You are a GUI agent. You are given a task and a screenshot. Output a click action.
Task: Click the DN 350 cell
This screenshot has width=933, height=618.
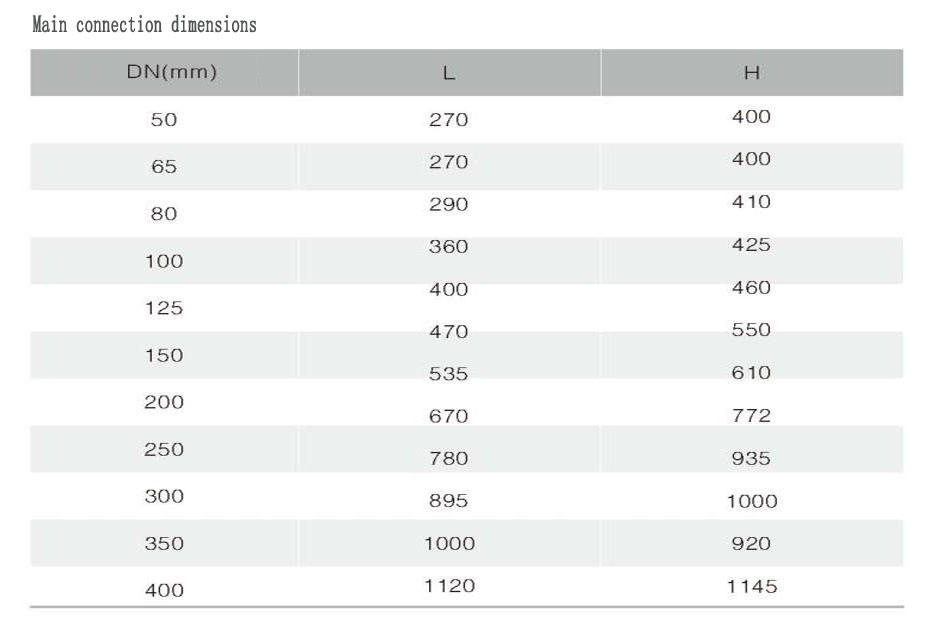pyautogui.click(x=164, y=543)
